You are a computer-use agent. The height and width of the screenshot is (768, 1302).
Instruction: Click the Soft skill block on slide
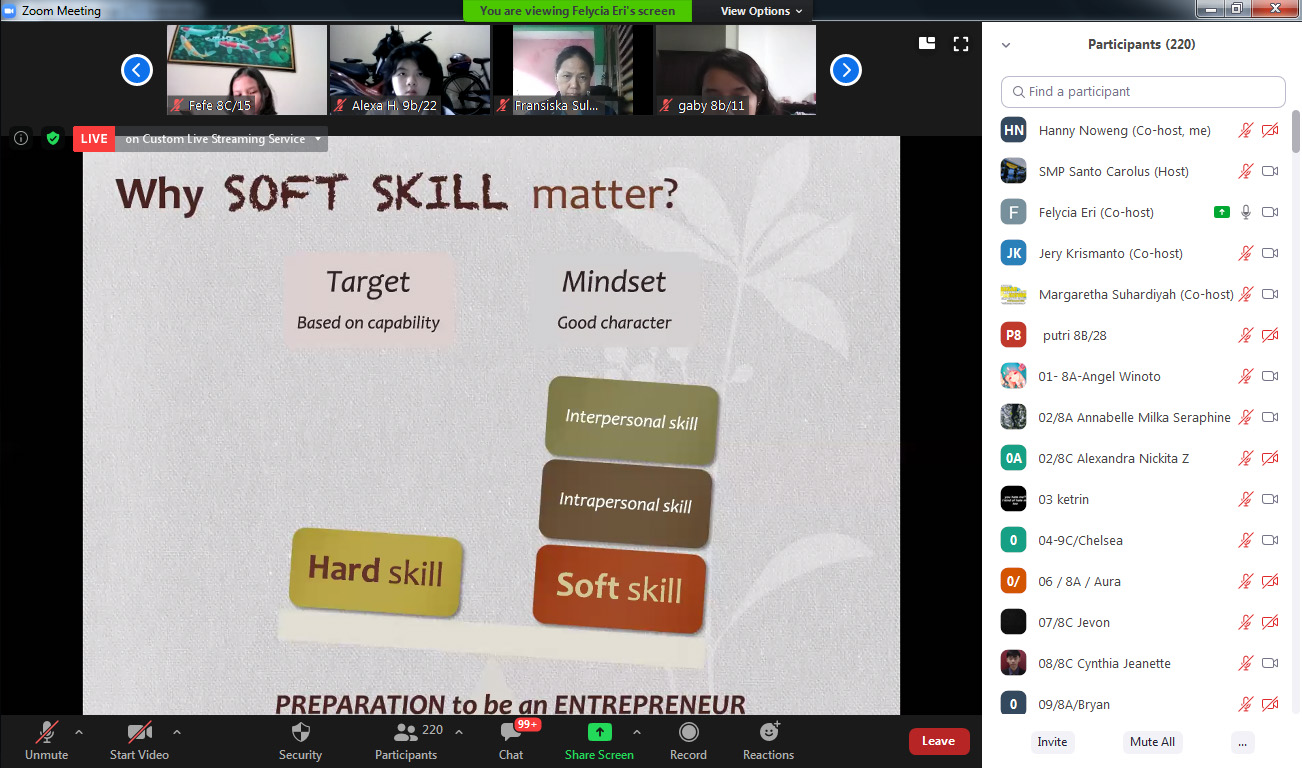pos(619,588)
